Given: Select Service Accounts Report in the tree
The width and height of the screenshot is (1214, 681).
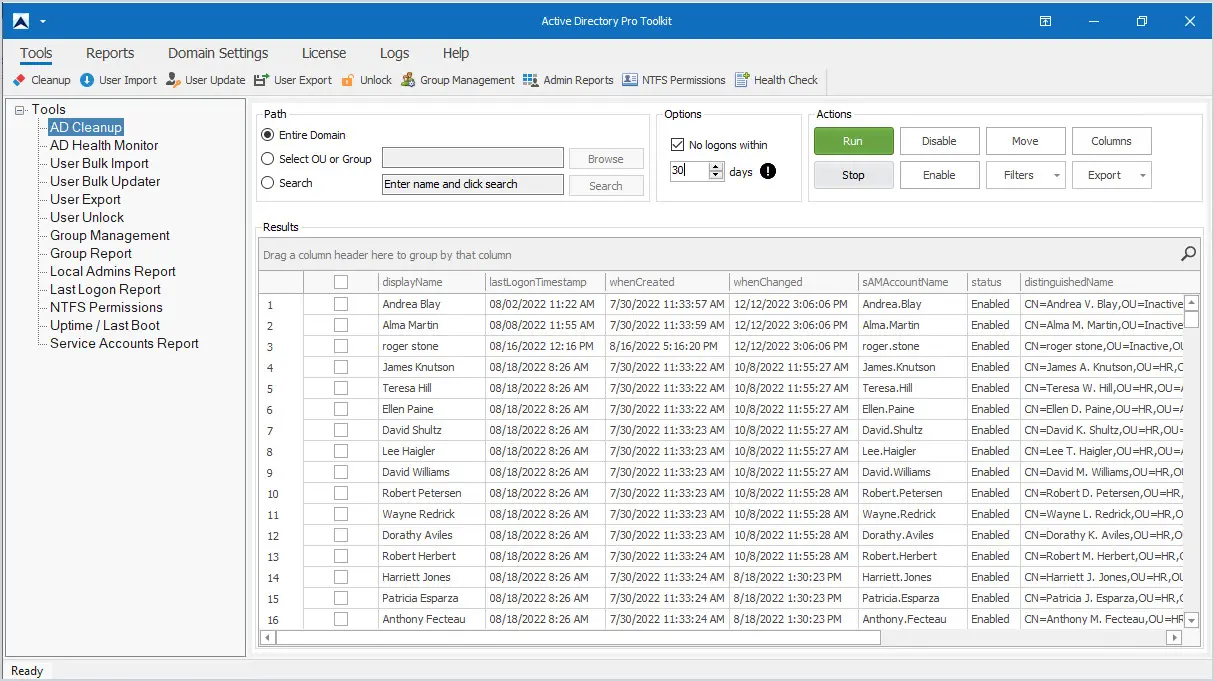Looking at the screenshot, I should [124, 343].
